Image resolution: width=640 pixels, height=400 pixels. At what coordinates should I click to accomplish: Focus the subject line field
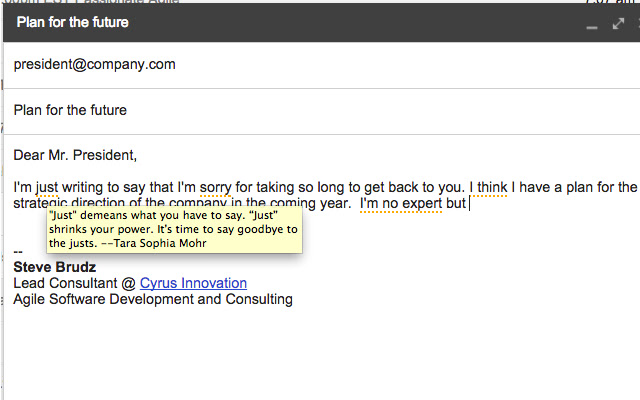(x=70, y=110)
